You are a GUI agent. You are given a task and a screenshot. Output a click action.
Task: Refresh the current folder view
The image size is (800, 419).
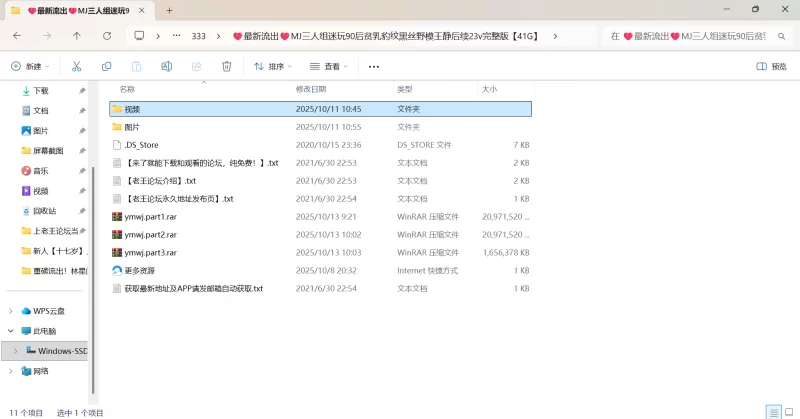point(107,35)
